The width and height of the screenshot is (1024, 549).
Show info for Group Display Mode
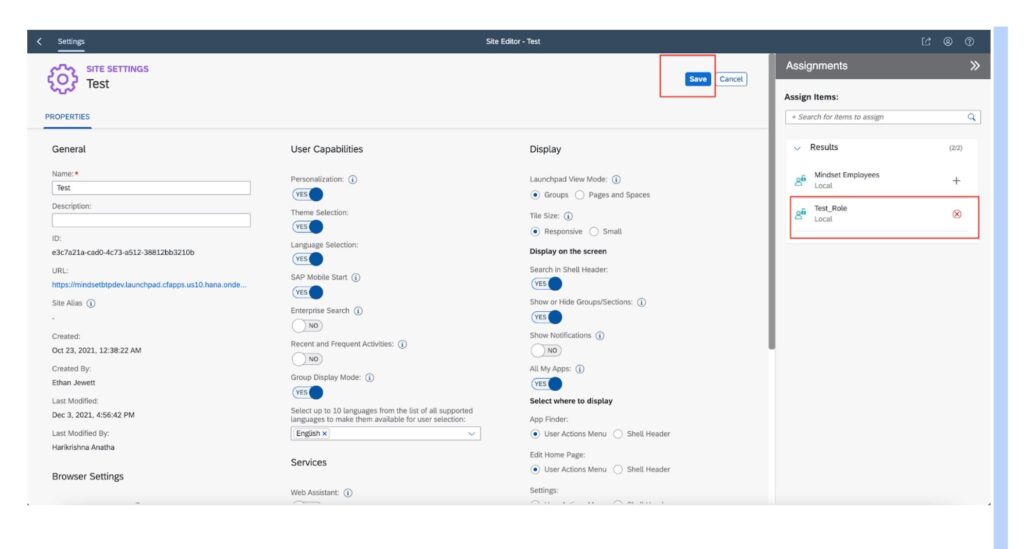tap(370, 377)
